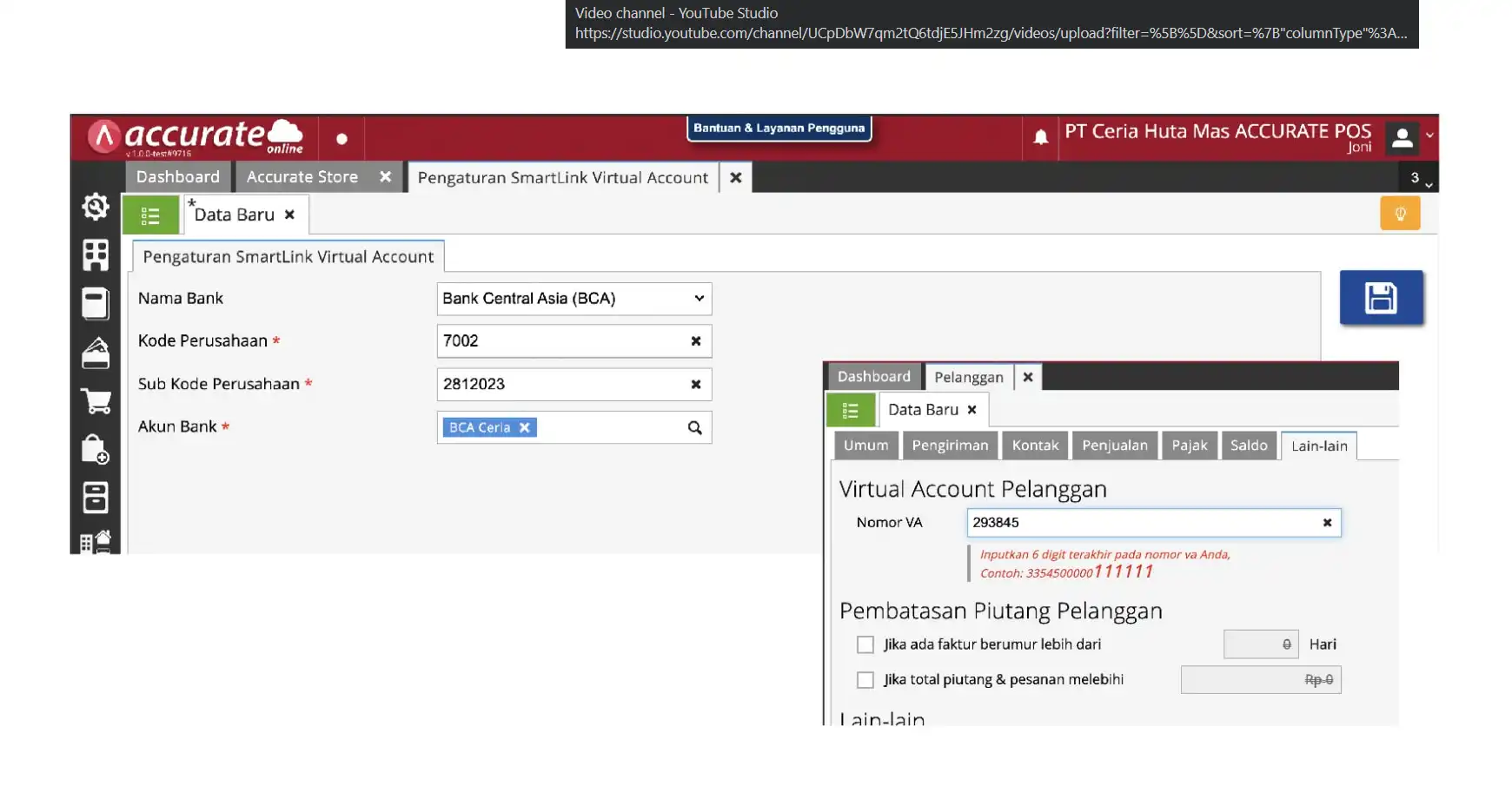Viewport: 1512px width, 799px height.
Task: Open the ledger book icon in the sidebar
Action: click(x=96, y=303)
